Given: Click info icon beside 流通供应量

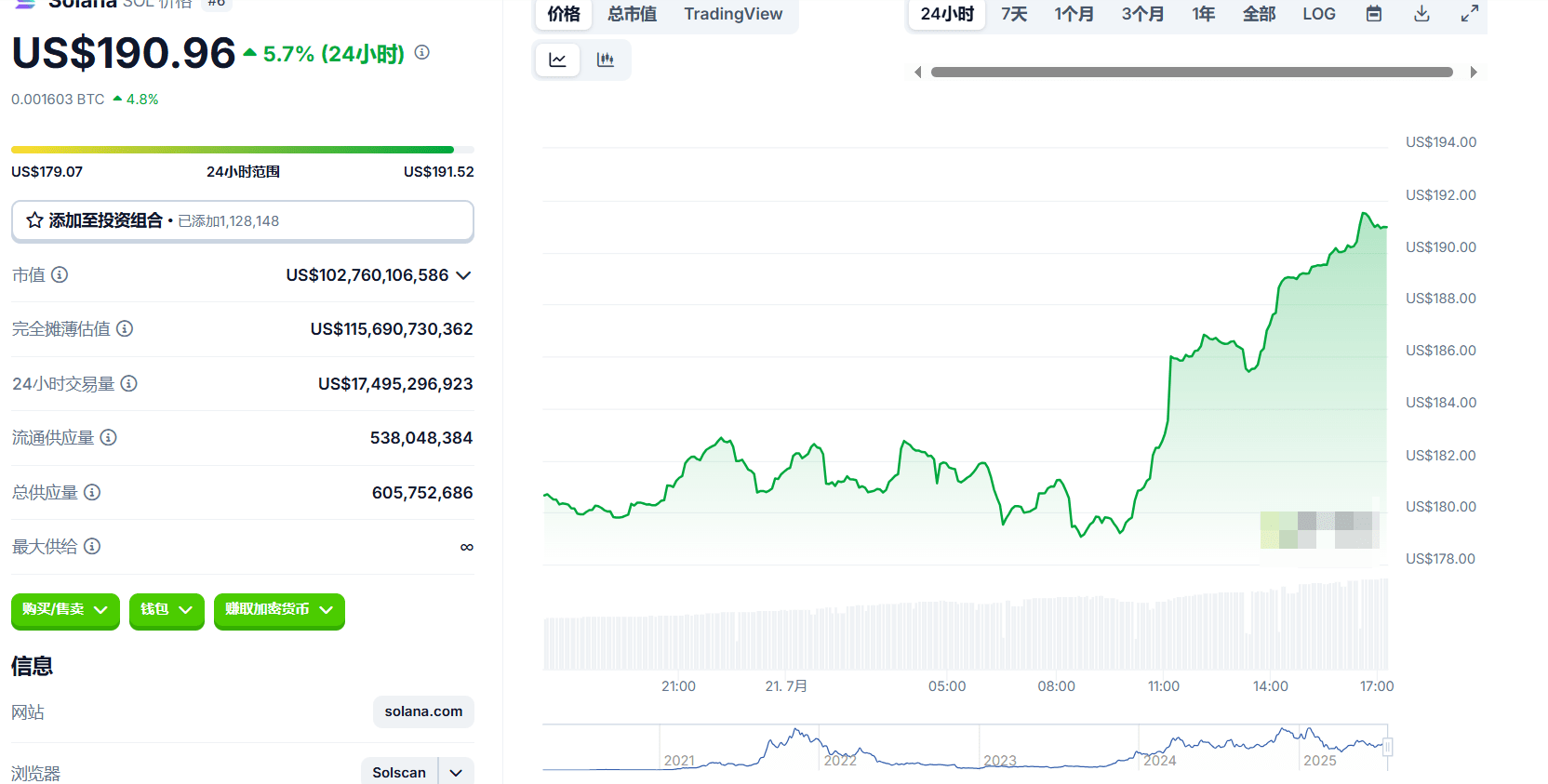Looking at the screenshot, I should [109, 437].
